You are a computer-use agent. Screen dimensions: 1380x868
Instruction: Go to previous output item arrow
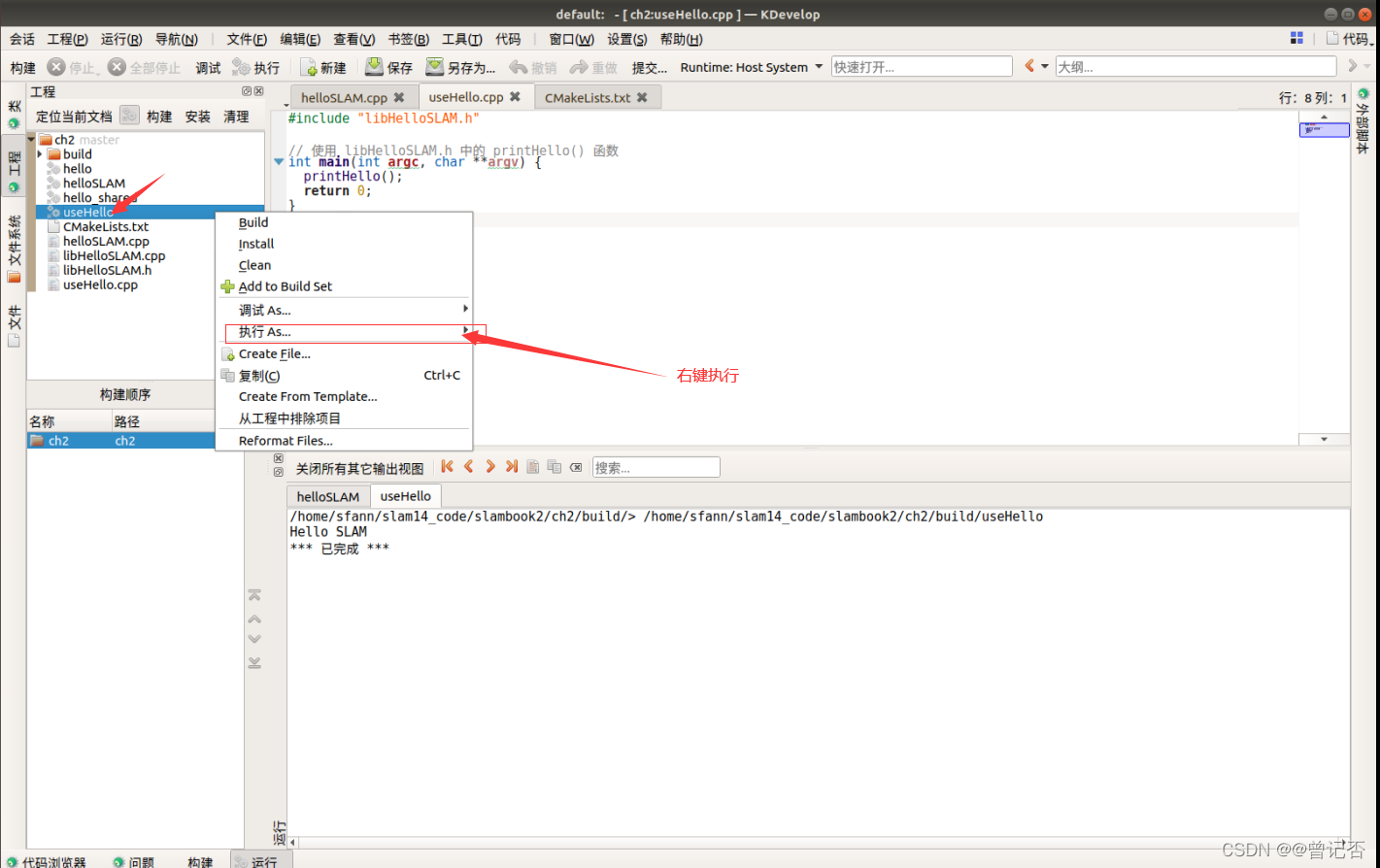pyautogui.click(x=469, y=467)
